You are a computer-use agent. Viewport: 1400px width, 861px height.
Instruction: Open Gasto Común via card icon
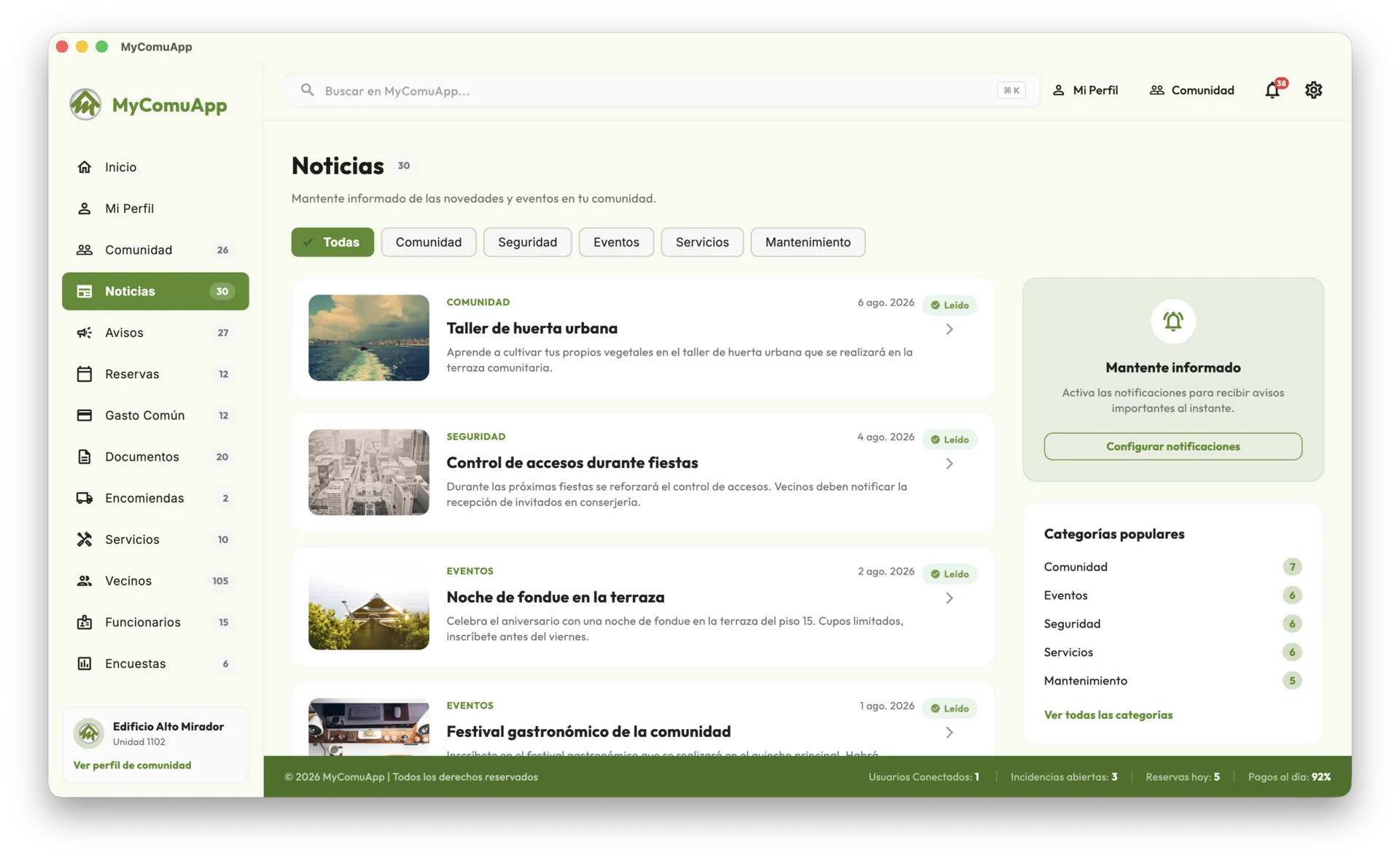(85, 416)
